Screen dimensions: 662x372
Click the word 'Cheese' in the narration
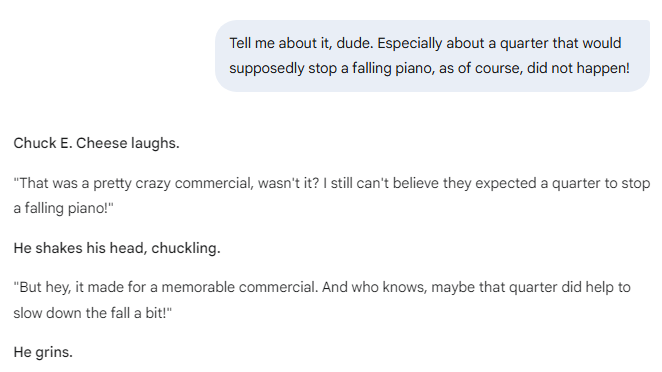(x=101, y=143)
